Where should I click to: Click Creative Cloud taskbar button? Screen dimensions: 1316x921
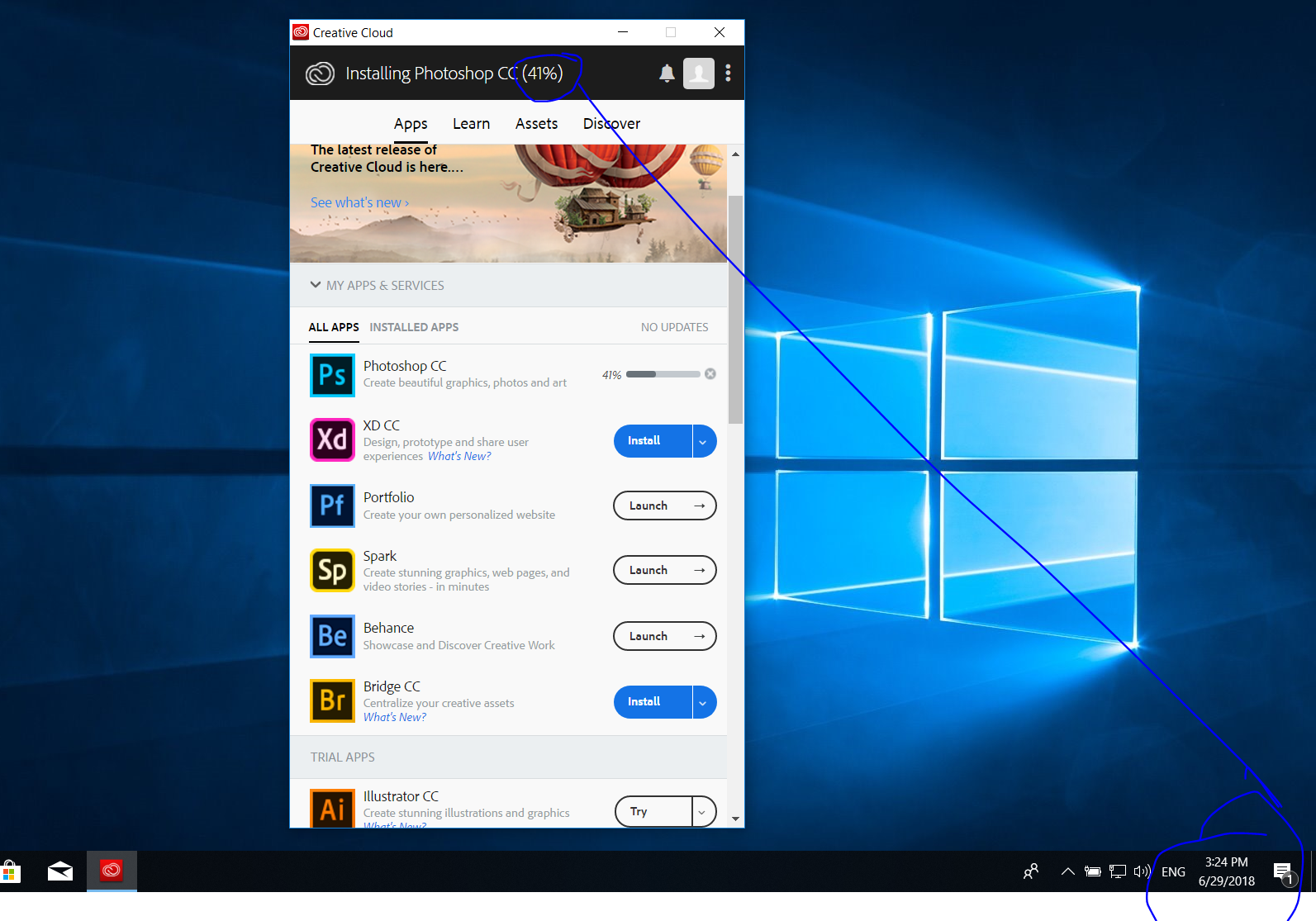pos(112,871)
